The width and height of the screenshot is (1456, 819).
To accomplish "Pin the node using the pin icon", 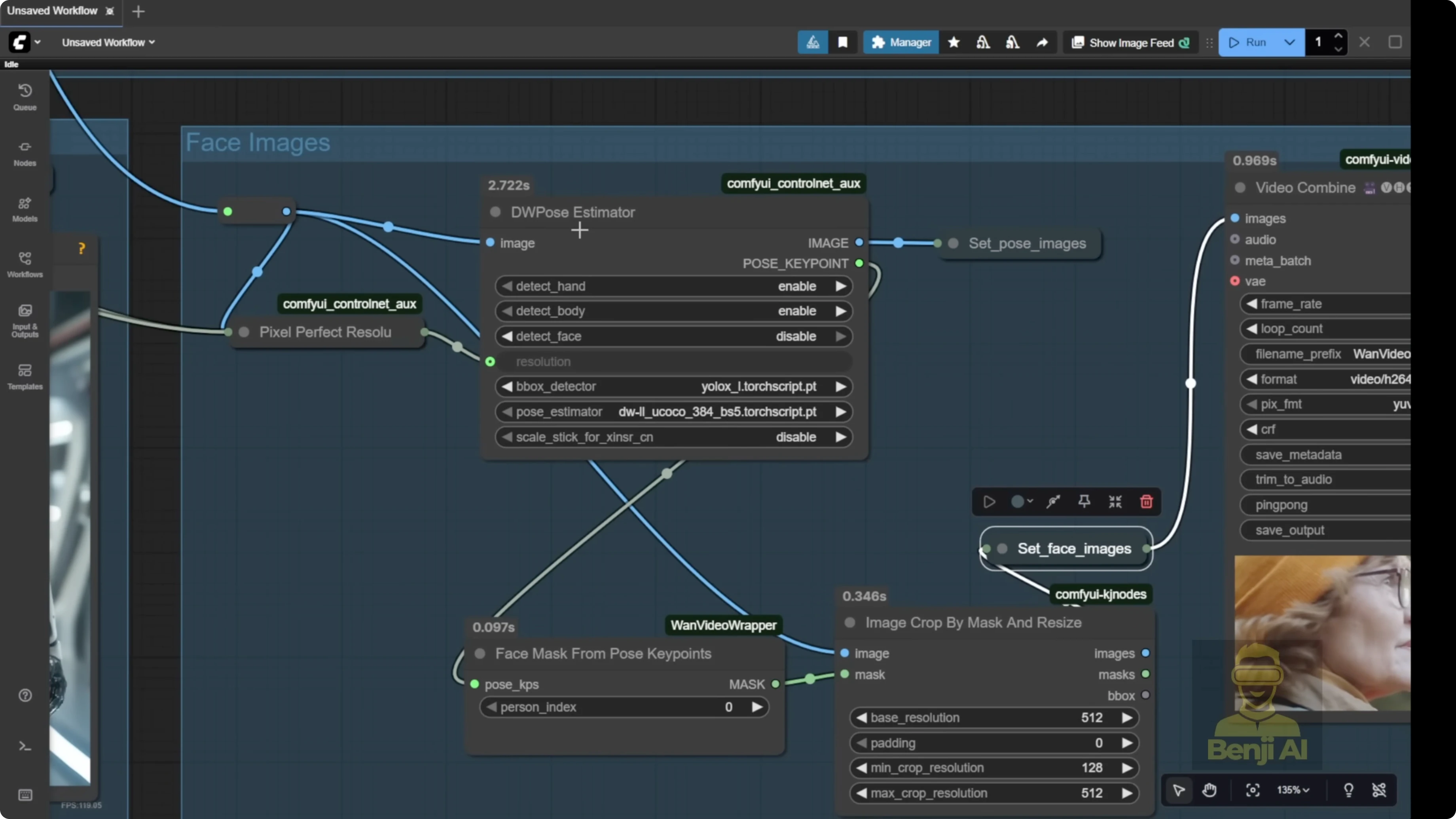I will click(1084, 501).
